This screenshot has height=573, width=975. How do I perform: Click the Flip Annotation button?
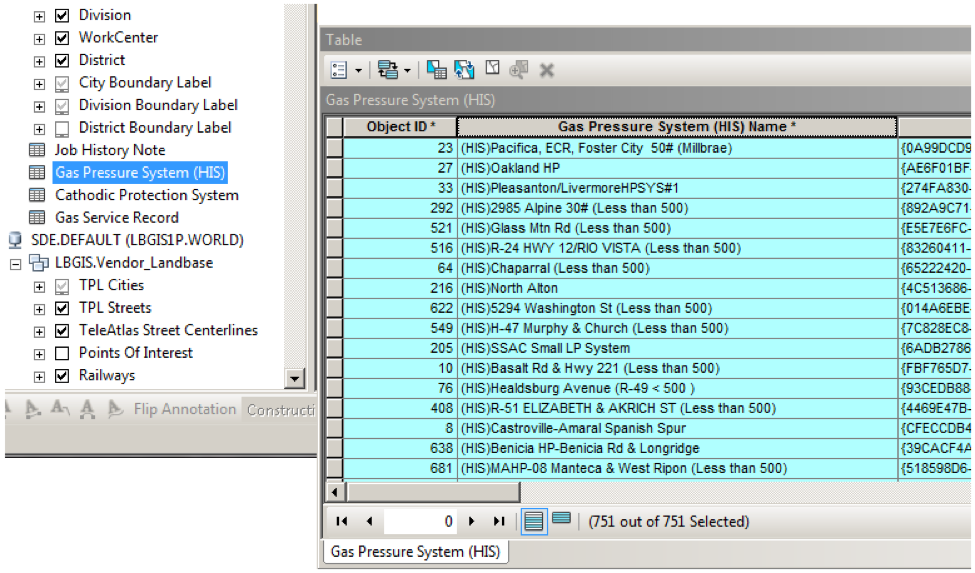click(x=185, y=409)
